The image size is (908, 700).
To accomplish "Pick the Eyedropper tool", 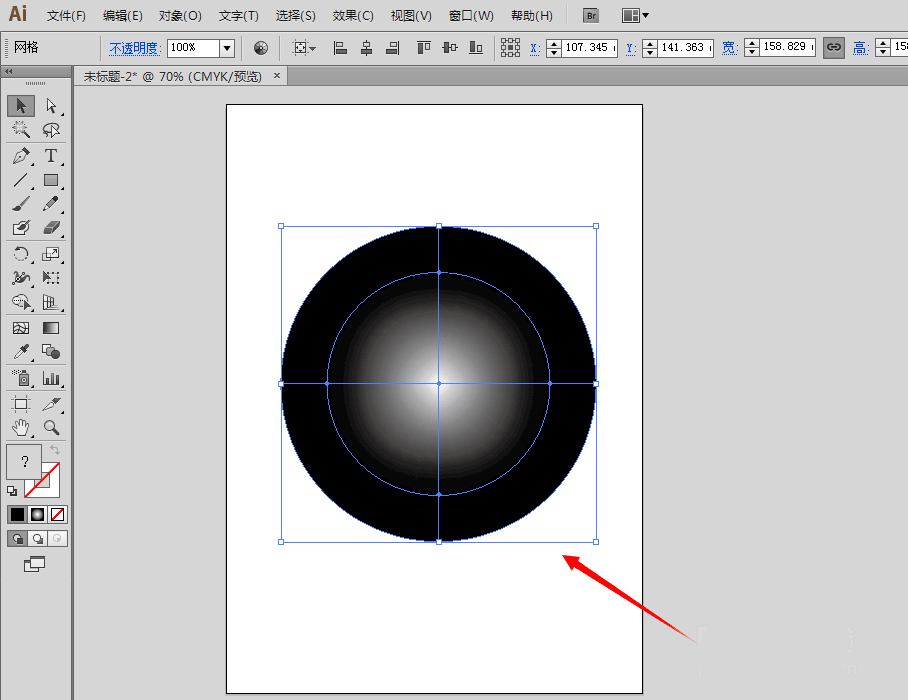I will coord(21,352).
